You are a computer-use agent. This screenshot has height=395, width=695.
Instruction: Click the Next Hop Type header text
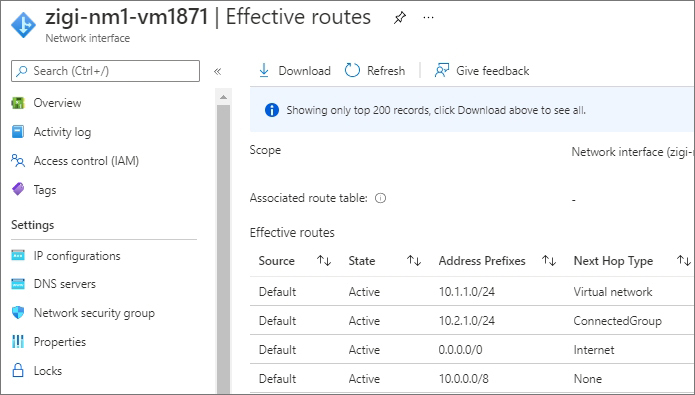(x=613, y=261)
